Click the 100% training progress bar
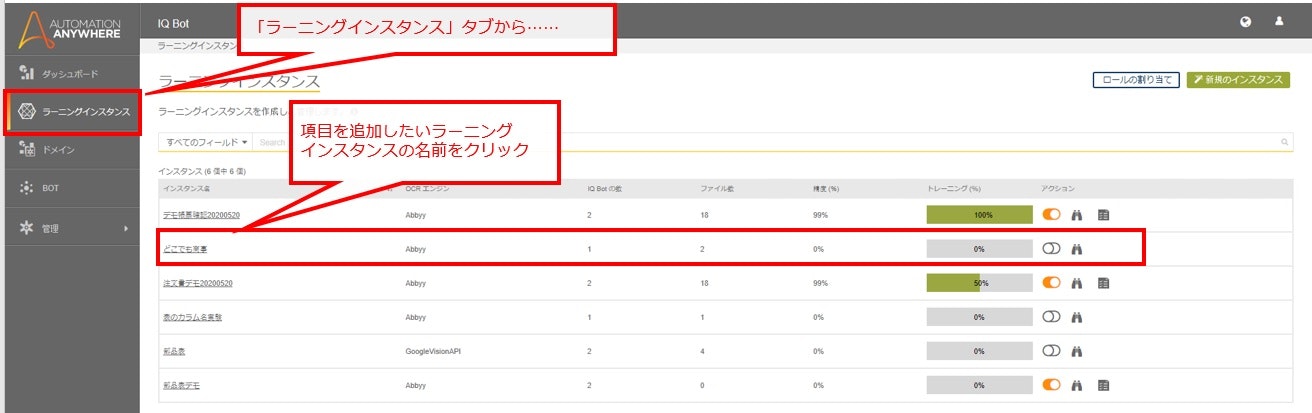 pyautogui.click(x=979, y=215)
